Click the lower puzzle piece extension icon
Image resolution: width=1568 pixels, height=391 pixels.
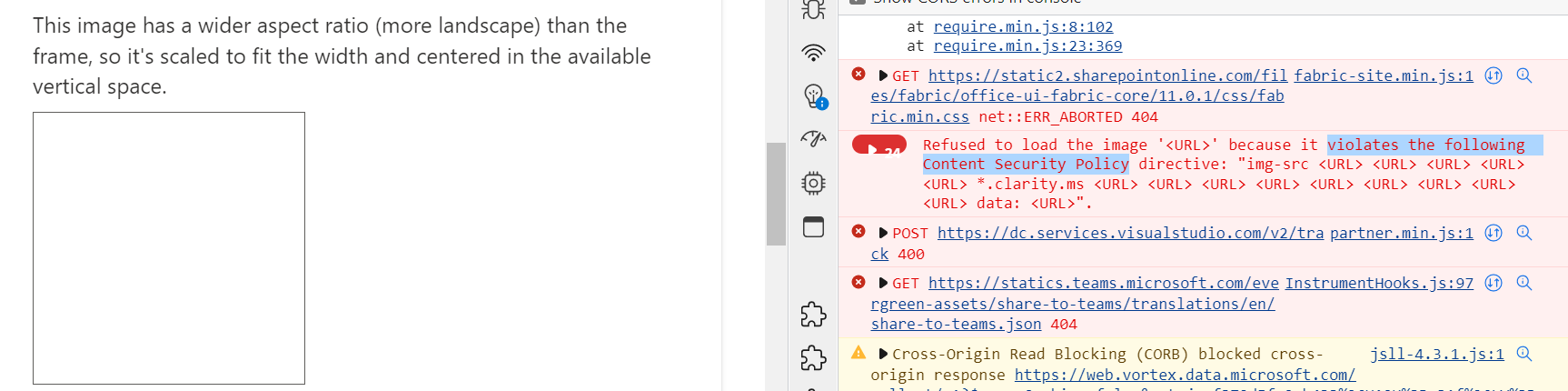(813, 358)
